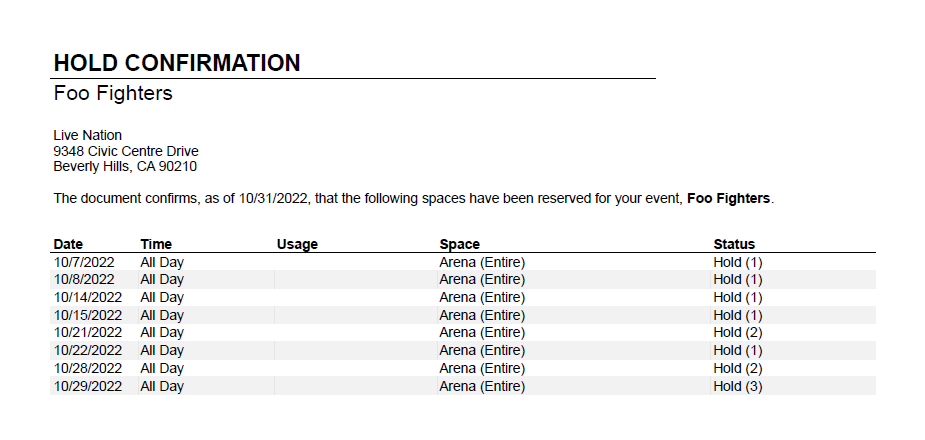Click the Usage column header
Image resolution: width=925 pixels, height=440 pixels.
tap(297, 244)
